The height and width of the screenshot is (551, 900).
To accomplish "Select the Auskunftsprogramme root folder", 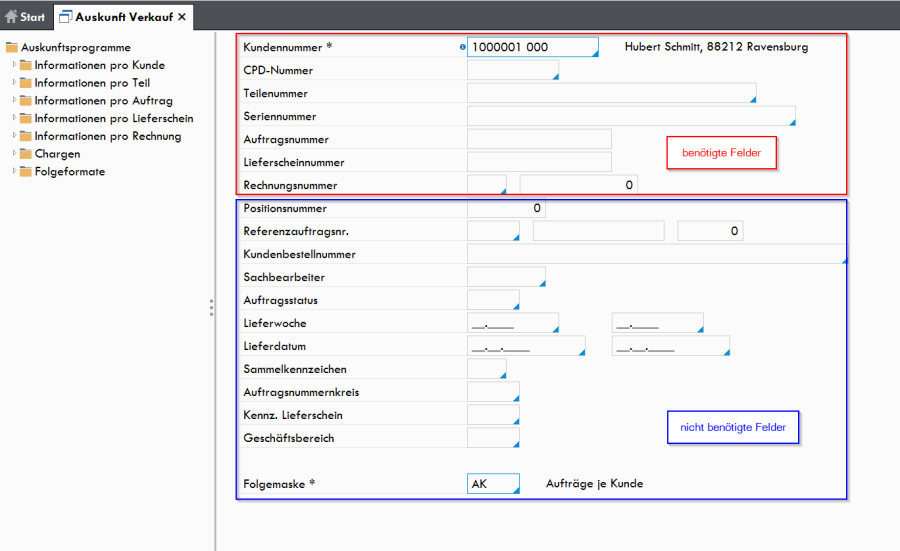I will 76,47.
